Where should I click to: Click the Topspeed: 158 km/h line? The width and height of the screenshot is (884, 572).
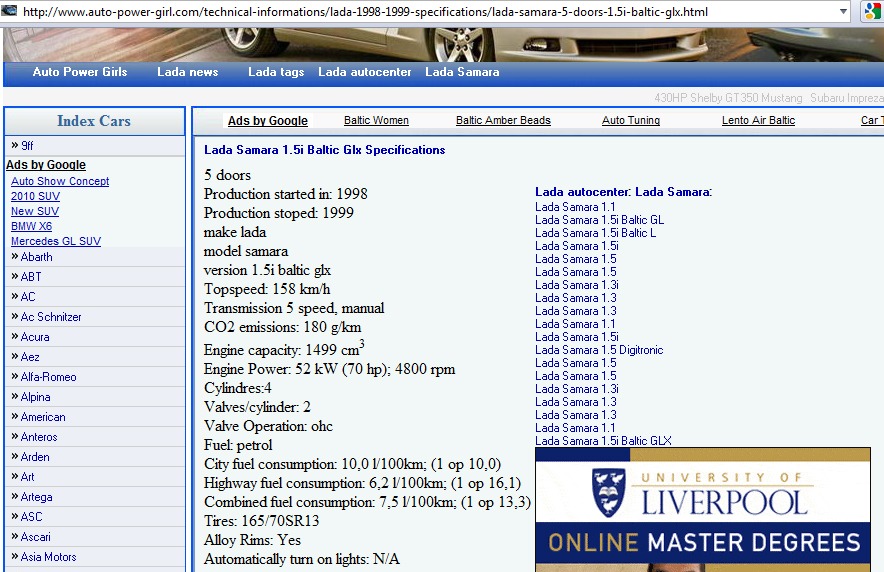click(267, 289)
